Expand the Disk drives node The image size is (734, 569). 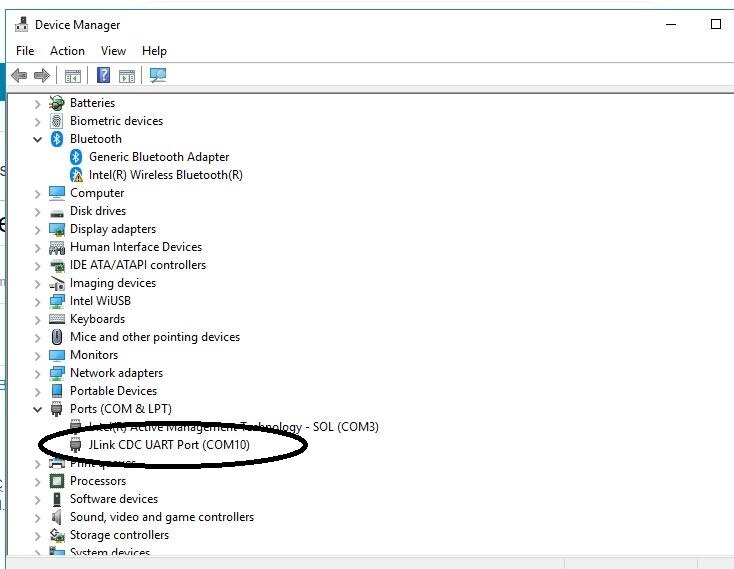click(x=37, y=212)
